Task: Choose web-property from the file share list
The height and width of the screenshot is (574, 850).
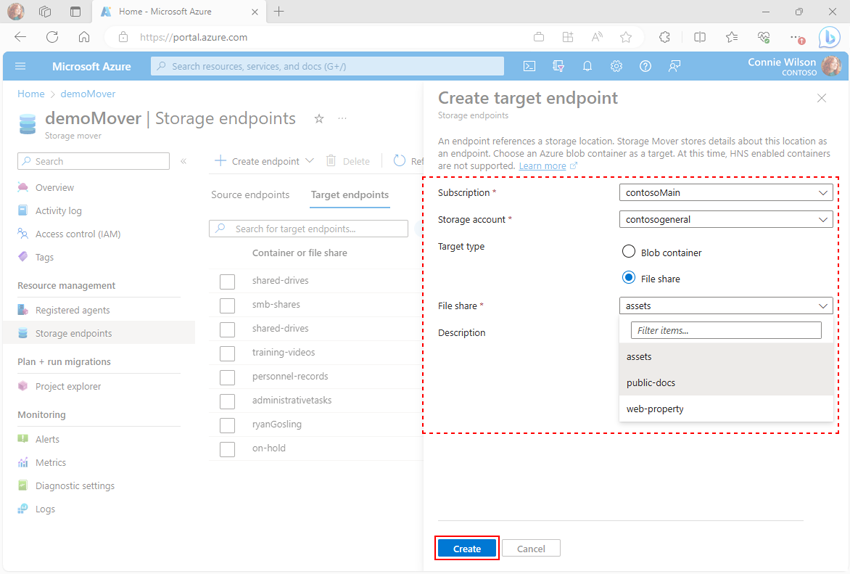Action: 725,409
